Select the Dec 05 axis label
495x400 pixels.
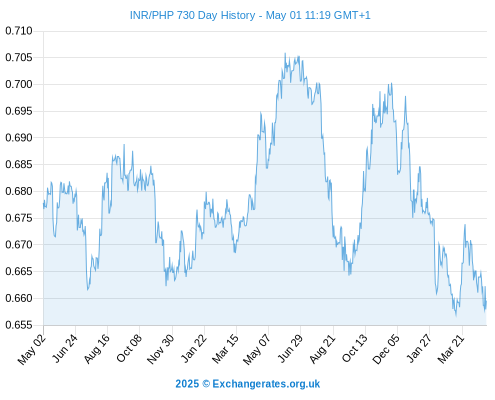tap(386, 349)
